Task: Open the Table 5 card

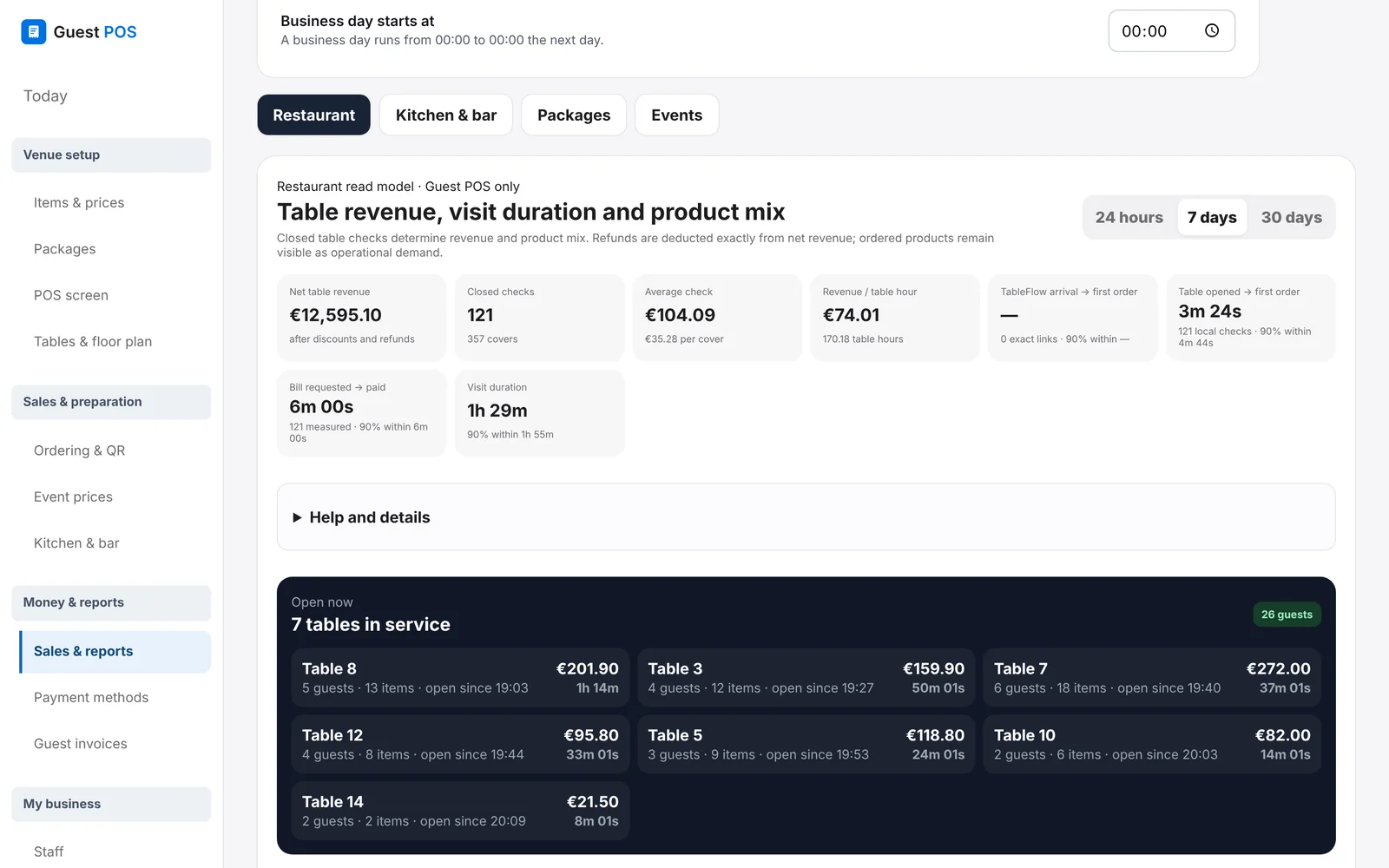Action: coord(806,745)
